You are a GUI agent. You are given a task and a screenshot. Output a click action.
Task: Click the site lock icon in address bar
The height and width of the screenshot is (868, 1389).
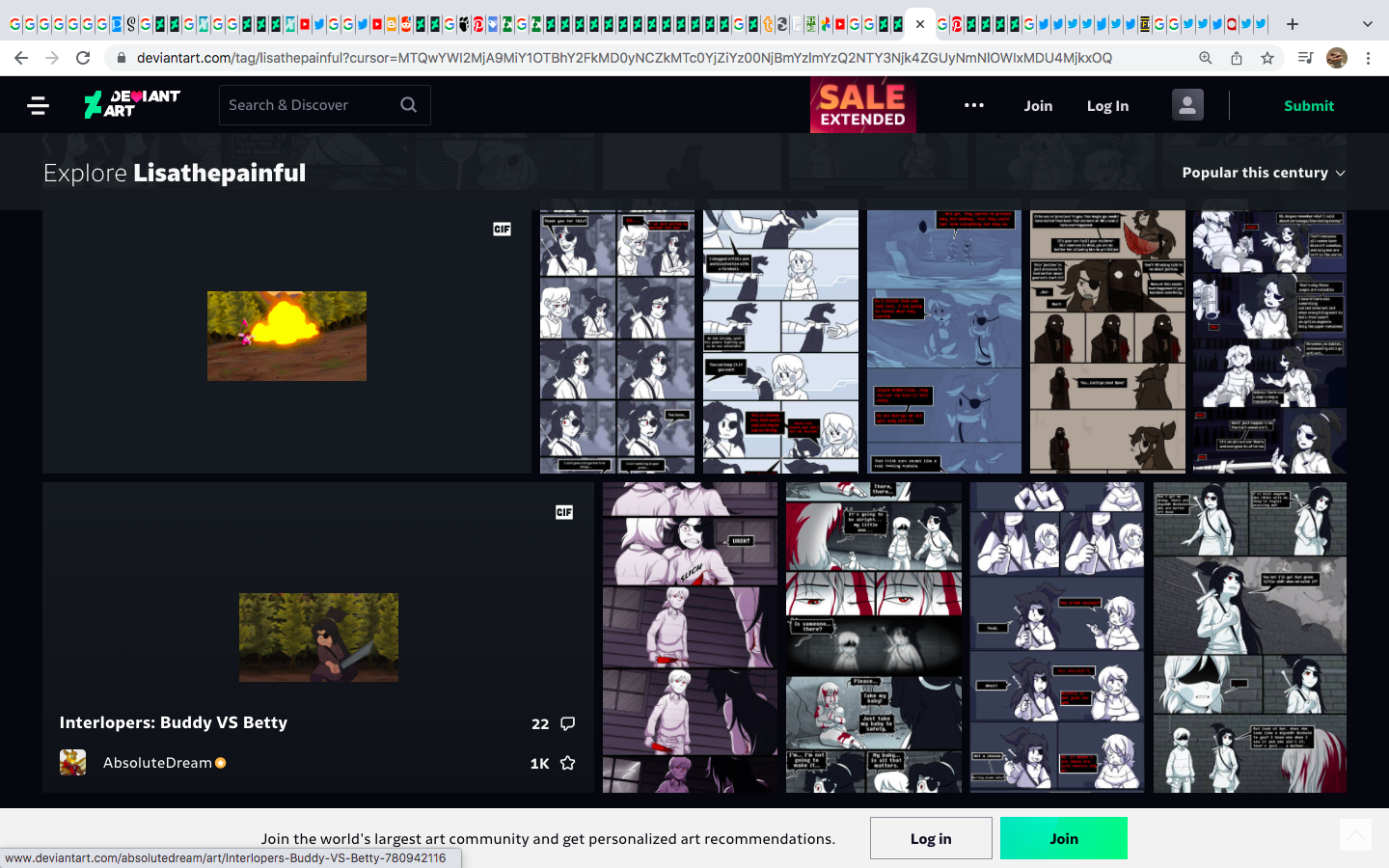(x=121, y=58)
